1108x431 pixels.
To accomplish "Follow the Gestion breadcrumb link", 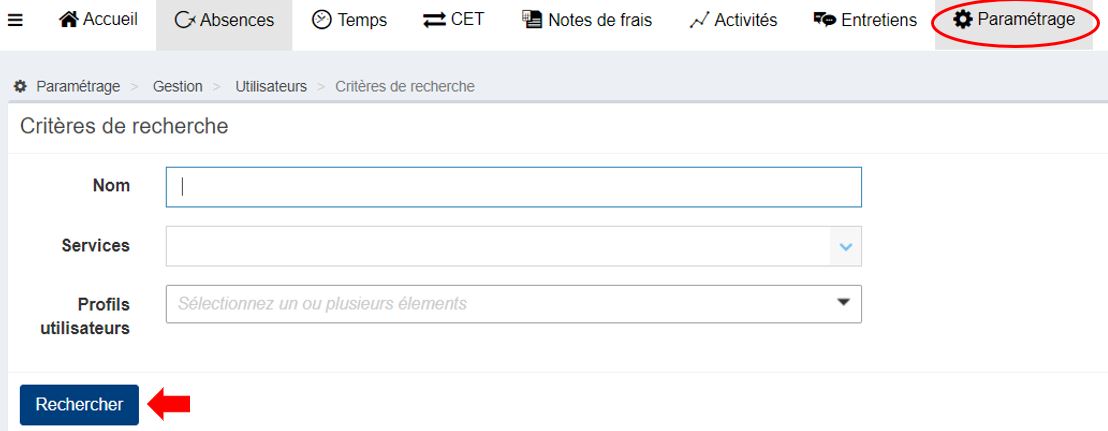I will (178, 87).
